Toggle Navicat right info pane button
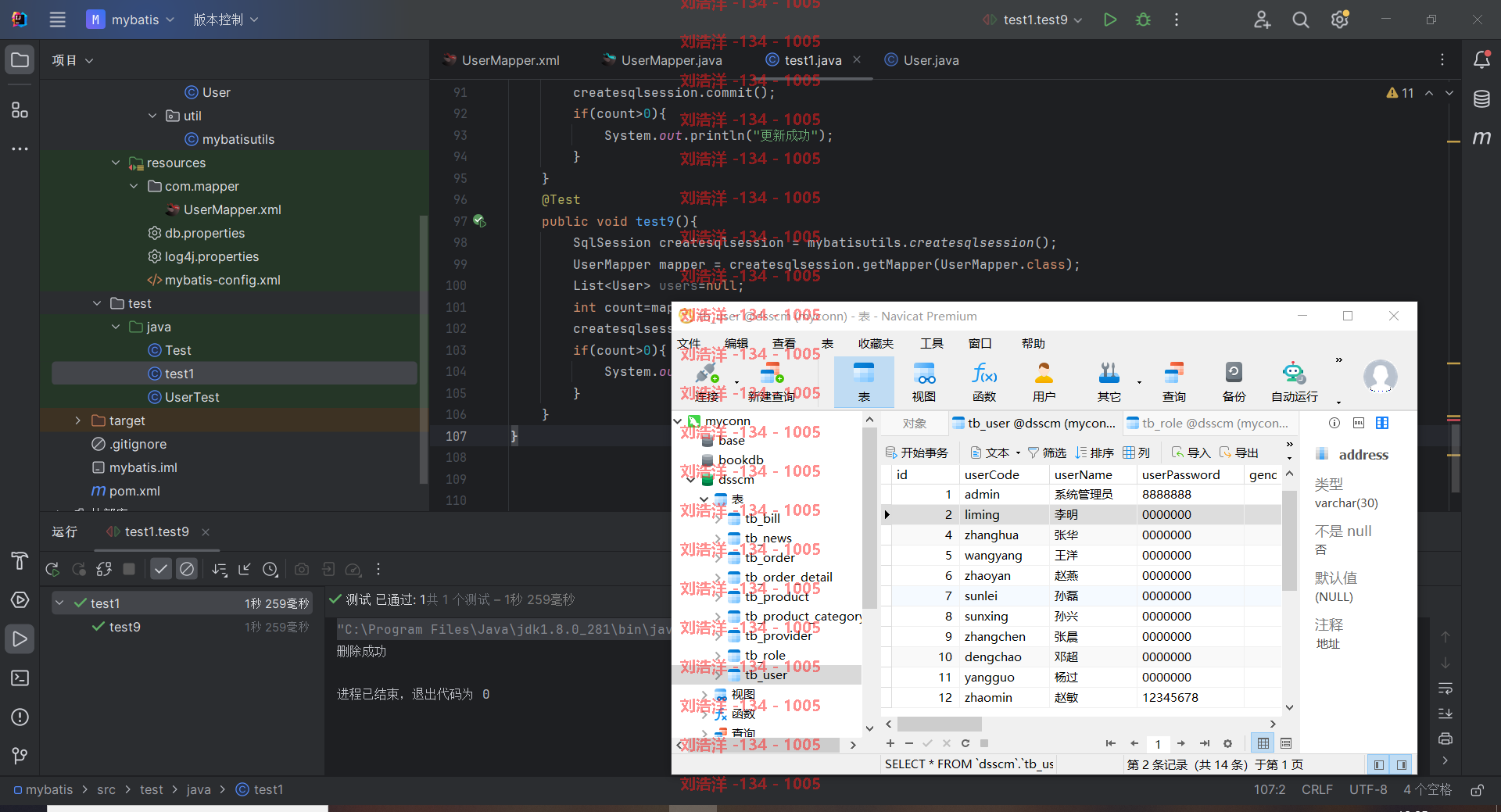1501x812 pixels. (1402, 764)
